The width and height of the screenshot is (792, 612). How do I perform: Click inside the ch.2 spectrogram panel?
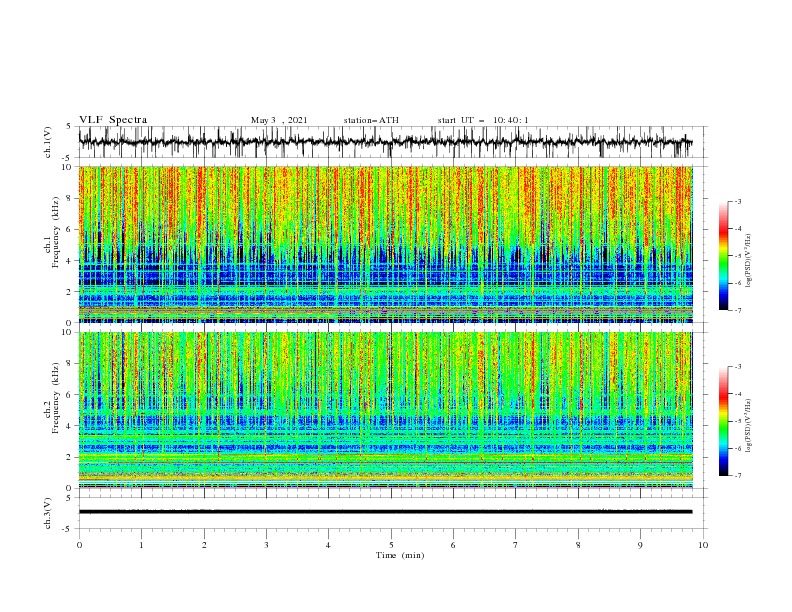coord(385,410)
